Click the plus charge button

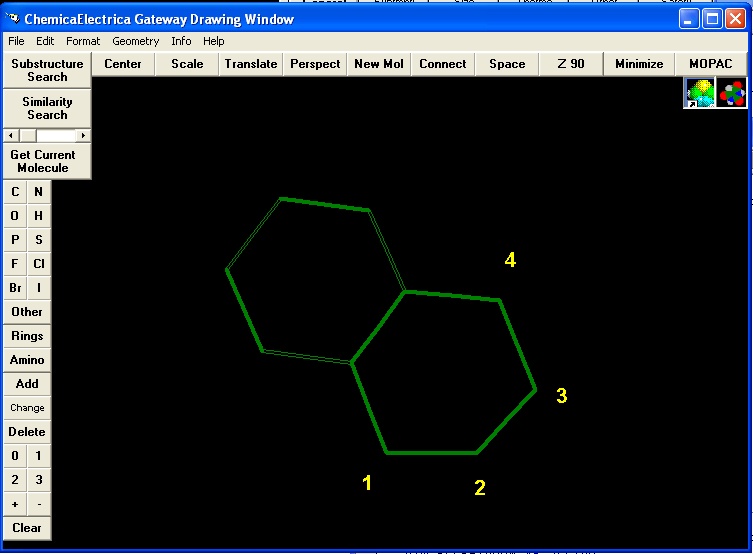[x=15, y=504]
